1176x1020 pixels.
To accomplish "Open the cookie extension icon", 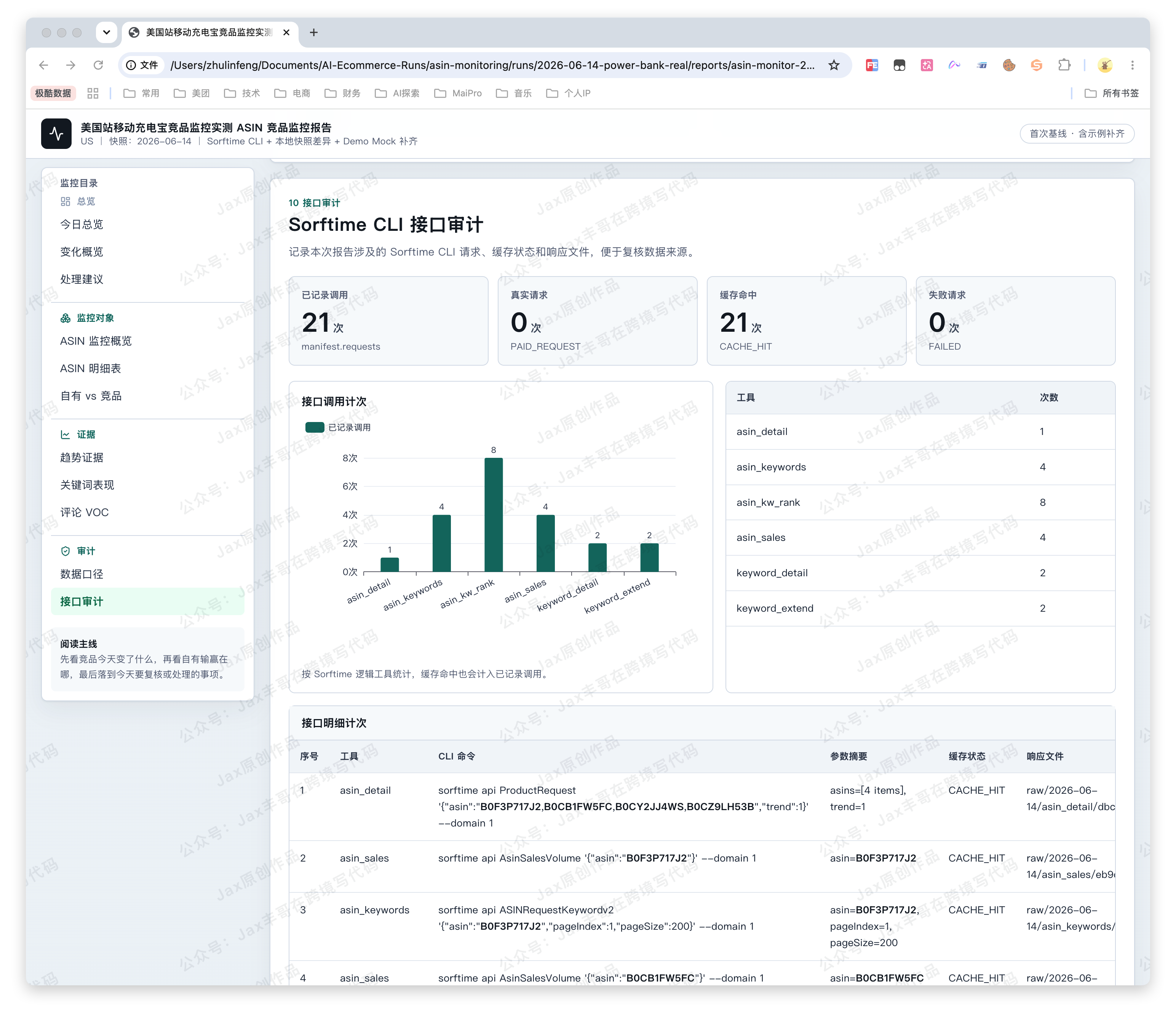I will point(1009,66).
